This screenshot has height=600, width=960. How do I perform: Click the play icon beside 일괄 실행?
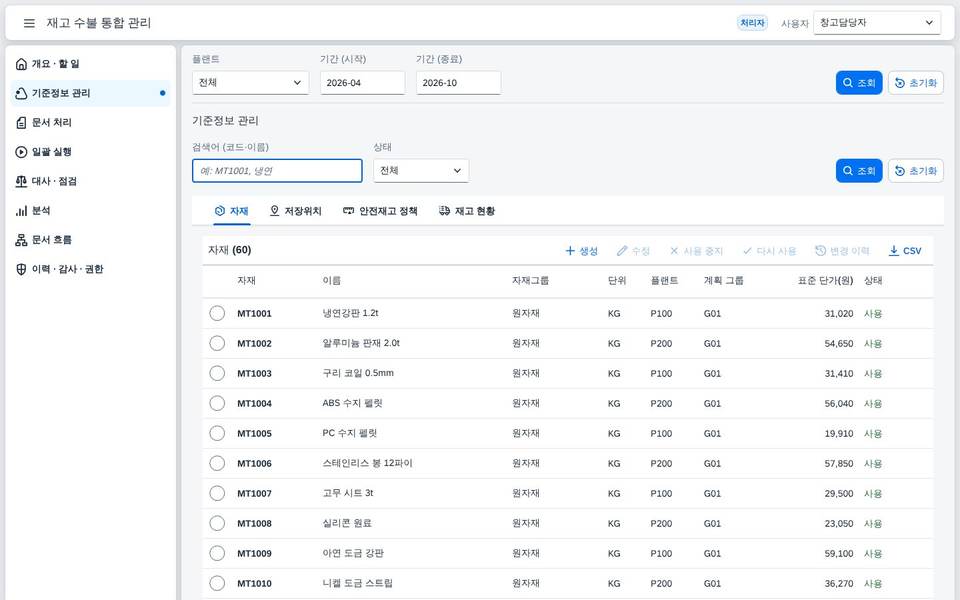(x=21, y=152)
